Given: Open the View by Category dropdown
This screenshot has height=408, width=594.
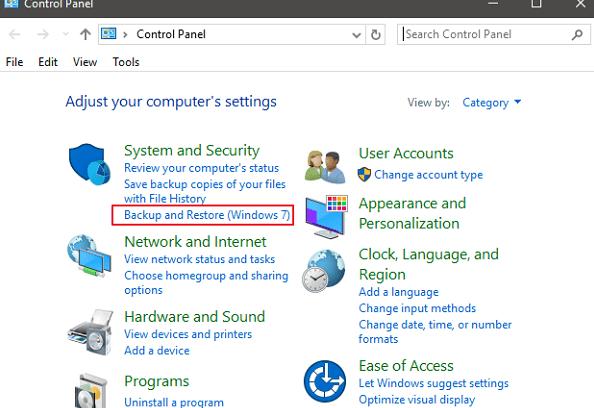Looking at the screenshot, I should pos(492,103).
